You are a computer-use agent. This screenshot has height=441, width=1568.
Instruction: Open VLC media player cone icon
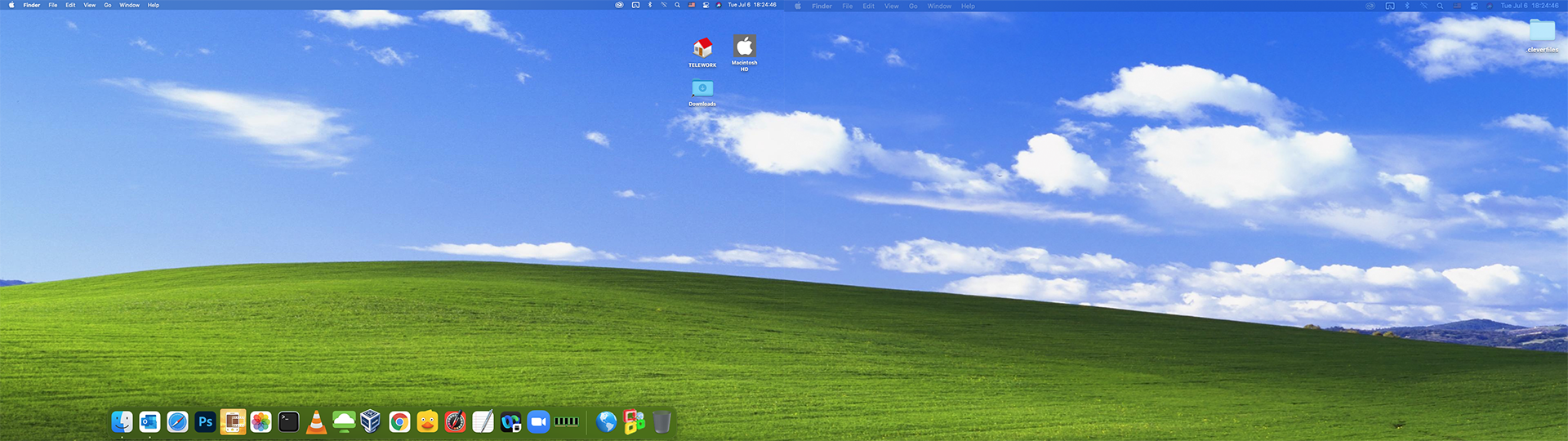click(x=316, y=421)
